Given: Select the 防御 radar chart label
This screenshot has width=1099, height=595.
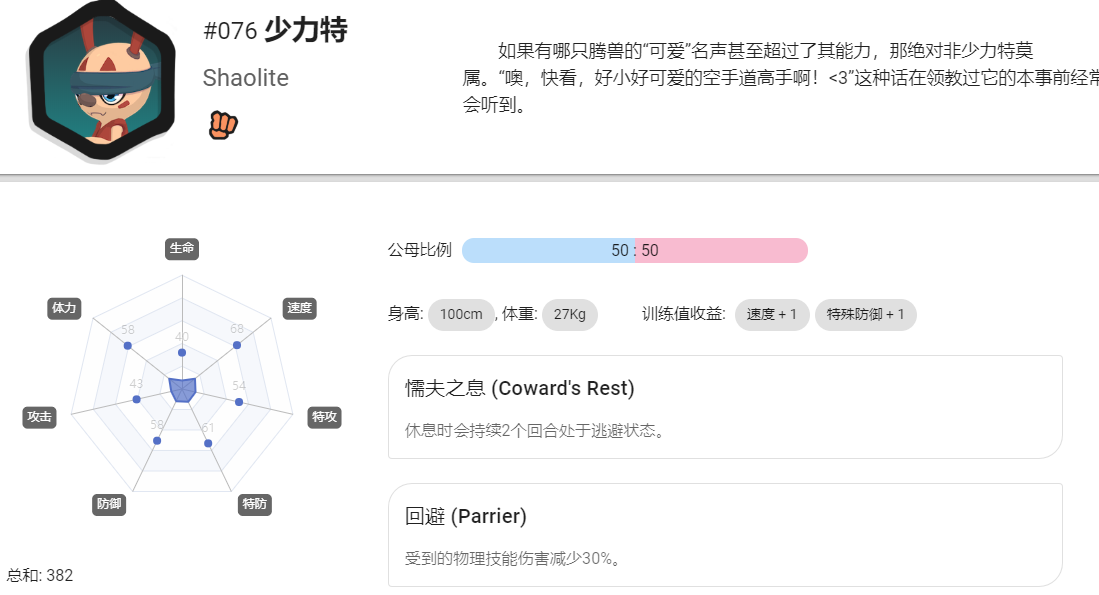Looking at the screenshot, I should point(109,504).
